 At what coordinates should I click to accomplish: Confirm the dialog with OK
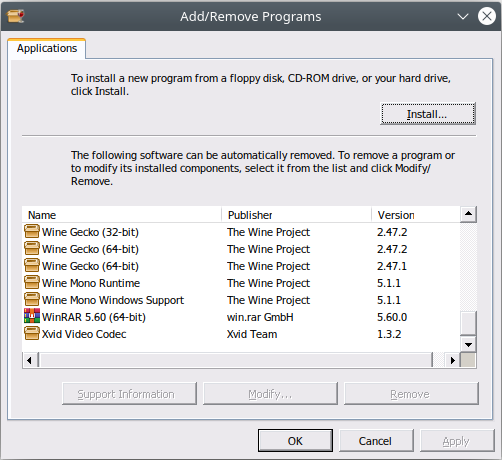[295, 441]
